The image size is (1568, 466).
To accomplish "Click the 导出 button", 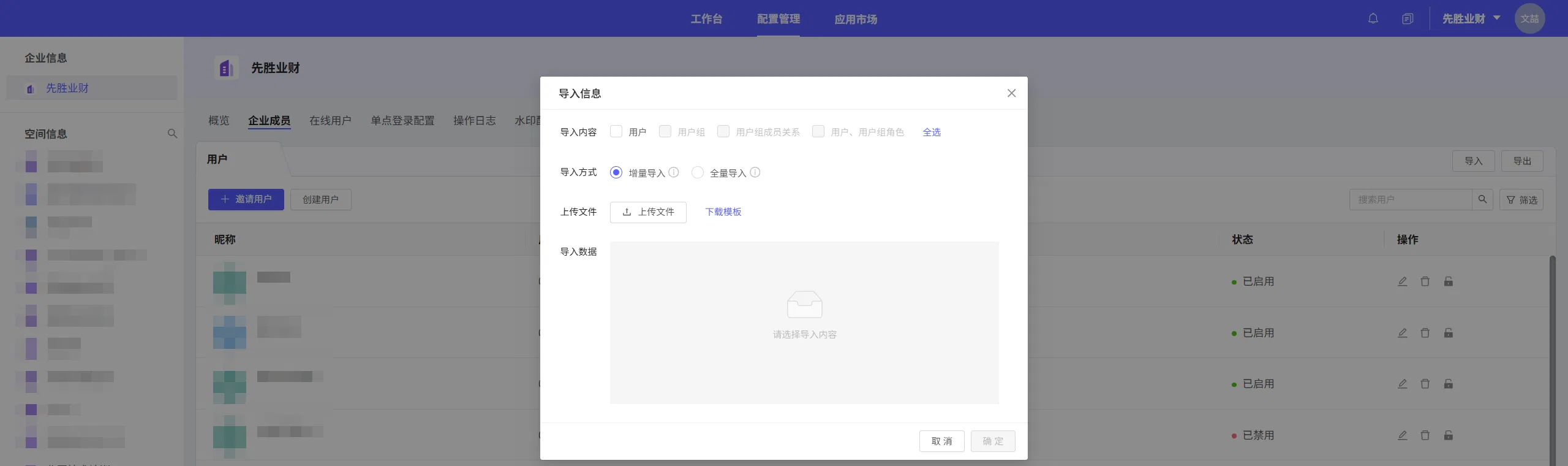I will [1522, 161].
